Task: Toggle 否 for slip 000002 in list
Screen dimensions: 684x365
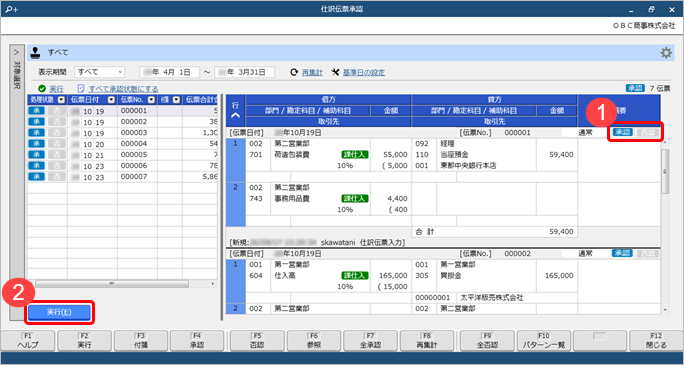Action: [57, 122]
